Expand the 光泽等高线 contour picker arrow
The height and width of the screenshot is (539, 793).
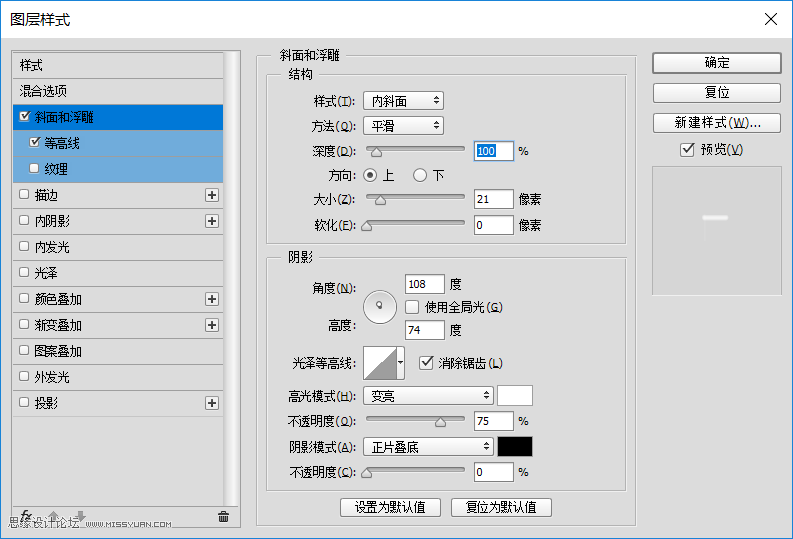pyautogui.click(x=401, y=362)
